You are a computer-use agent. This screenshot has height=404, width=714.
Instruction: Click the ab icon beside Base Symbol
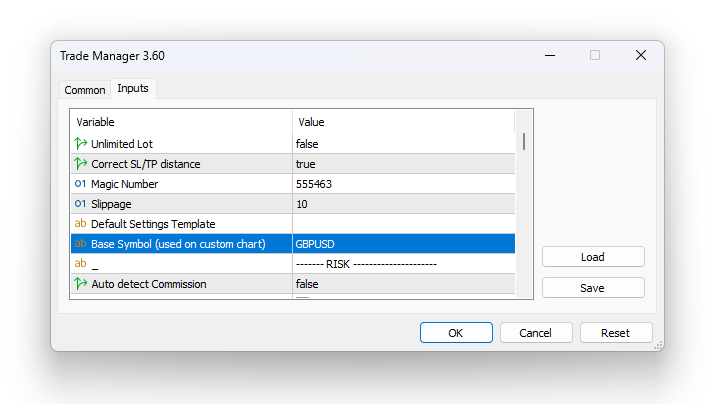[x=80, y=244]
